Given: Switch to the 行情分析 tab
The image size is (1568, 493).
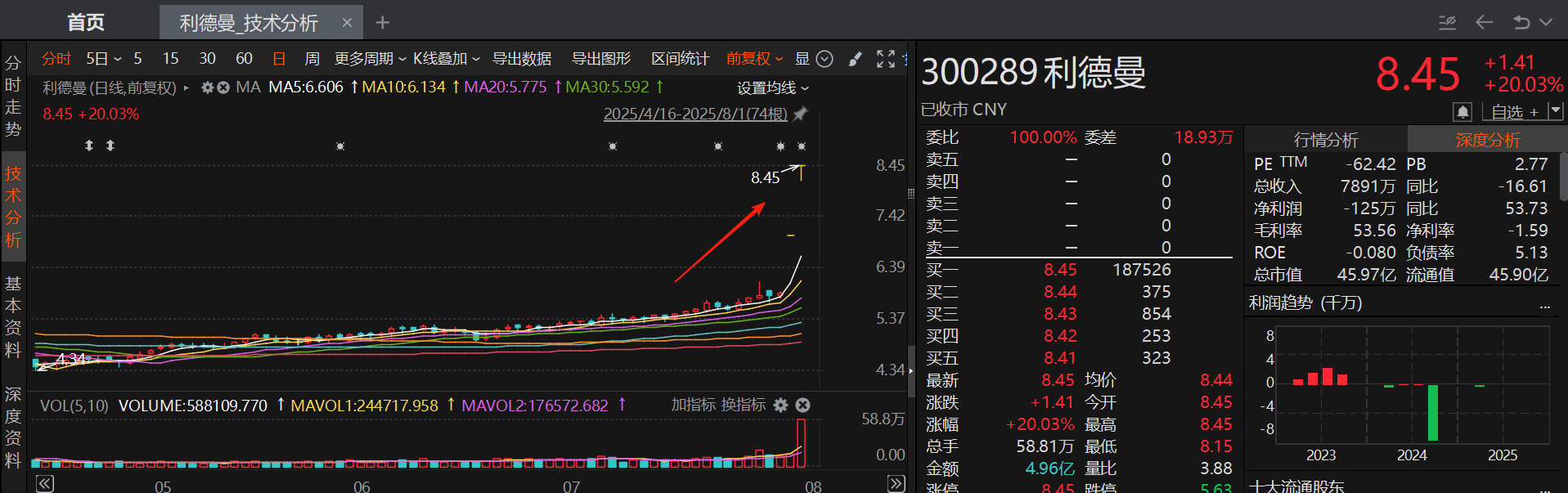Looking at the screenshot, I should tap(1326, 140).
